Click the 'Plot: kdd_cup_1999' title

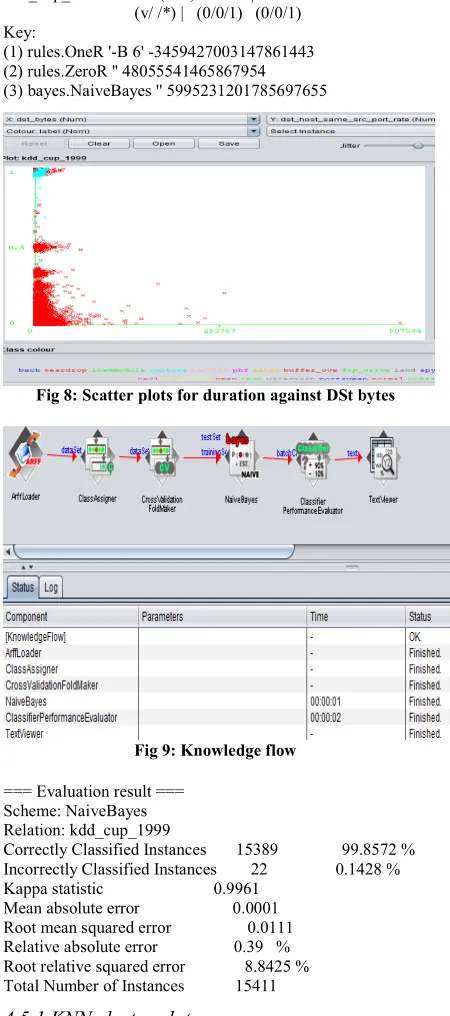click(44, 157)
